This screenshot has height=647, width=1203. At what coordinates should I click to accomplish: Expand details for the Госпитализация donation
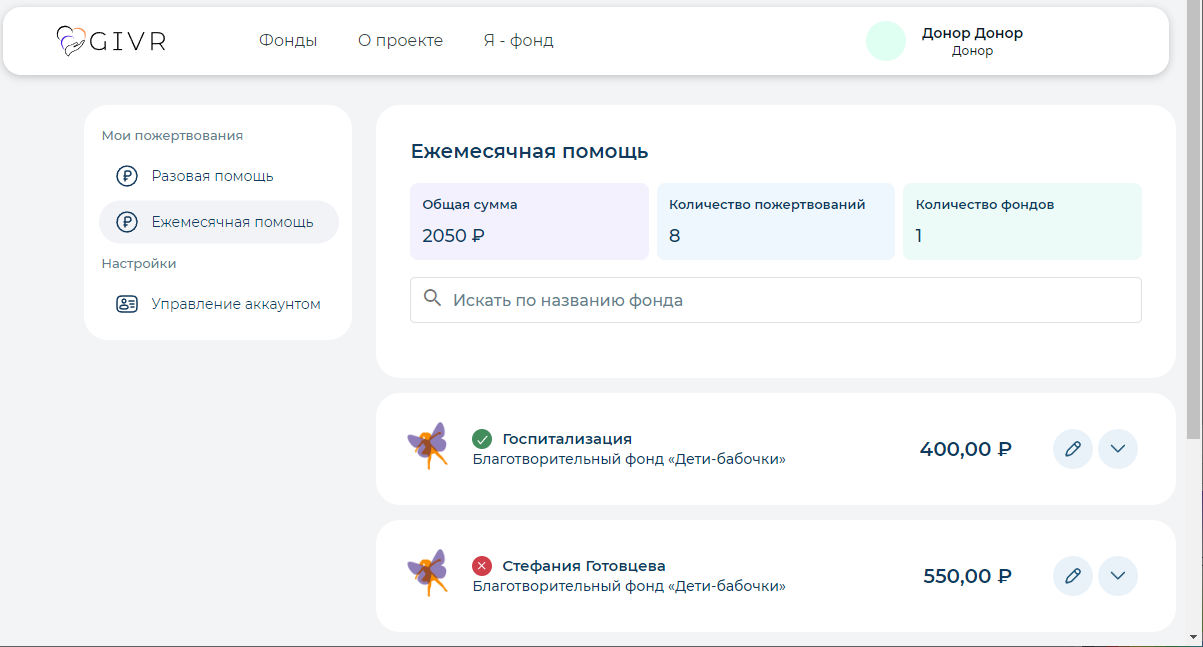pyautogui.click(x=1117, y=449)
